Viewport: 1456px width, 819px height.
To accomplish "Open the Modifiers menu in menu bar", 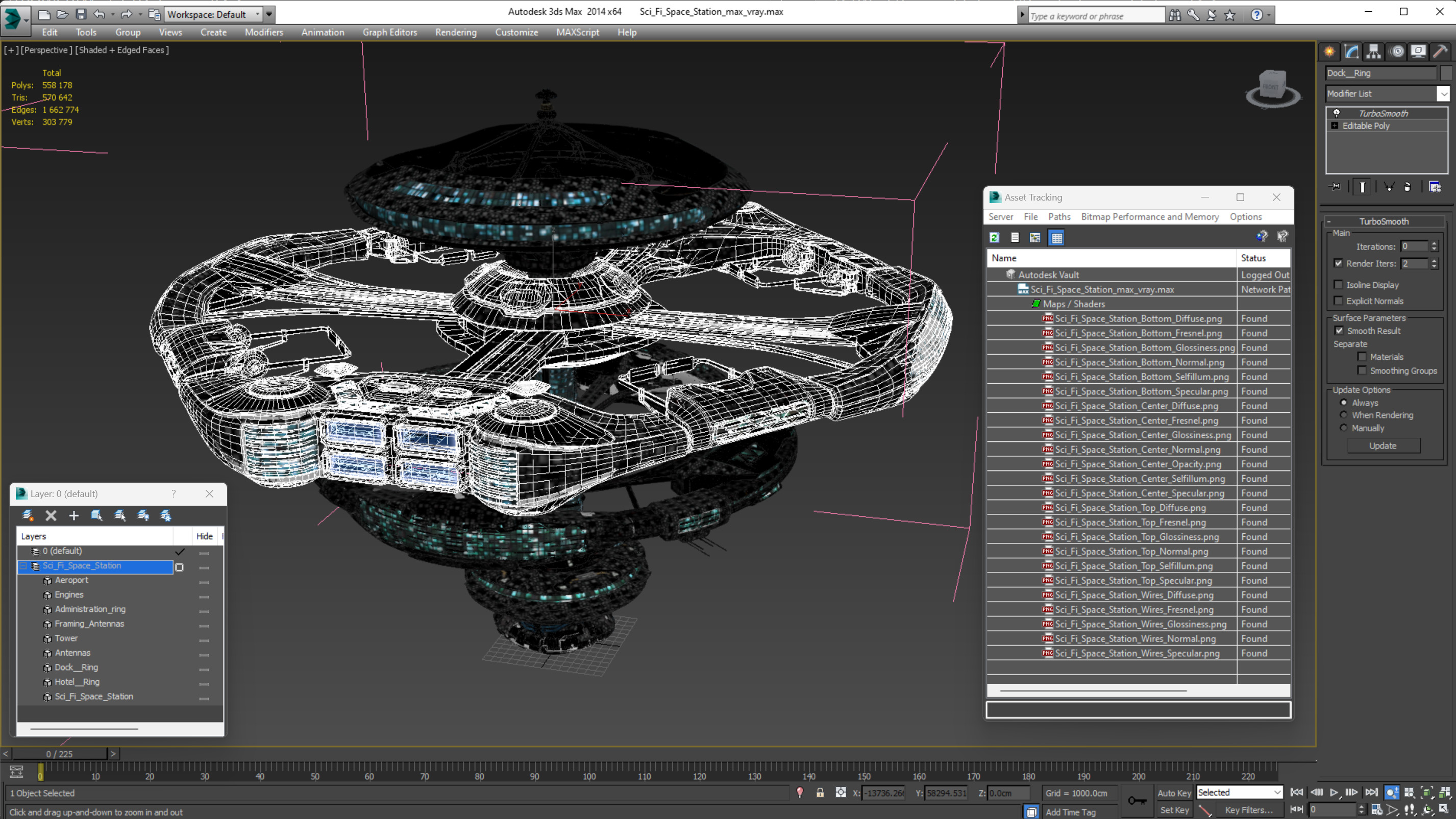I will (264, 32).
